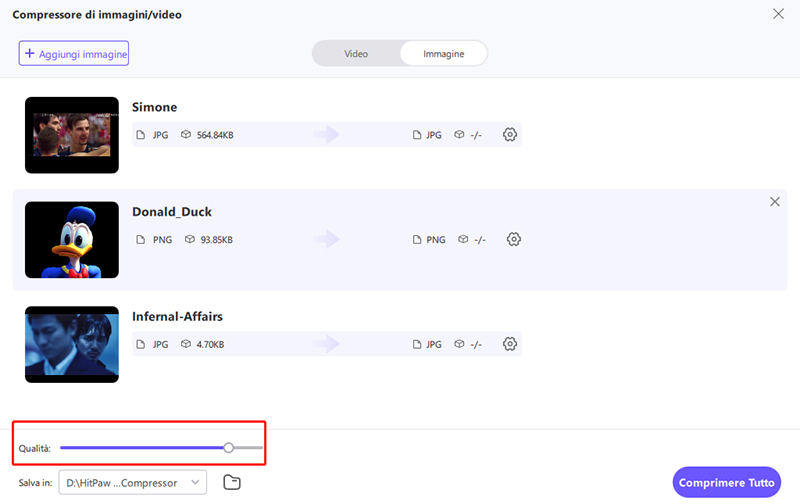Click the size cube icon for Donald_Duck
Viewport: 800px width, 504px height.
click(x=190, y=240)
